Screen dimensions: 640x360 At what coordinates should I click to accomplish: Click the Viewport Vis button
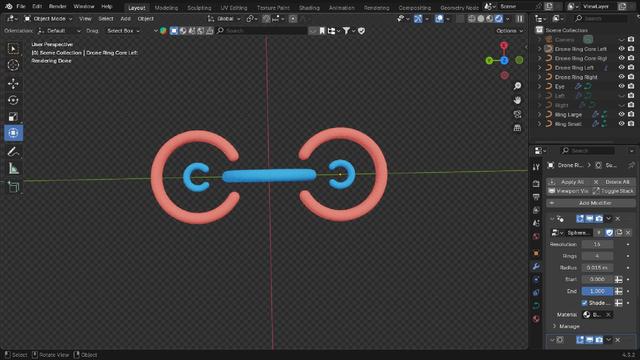568,191
